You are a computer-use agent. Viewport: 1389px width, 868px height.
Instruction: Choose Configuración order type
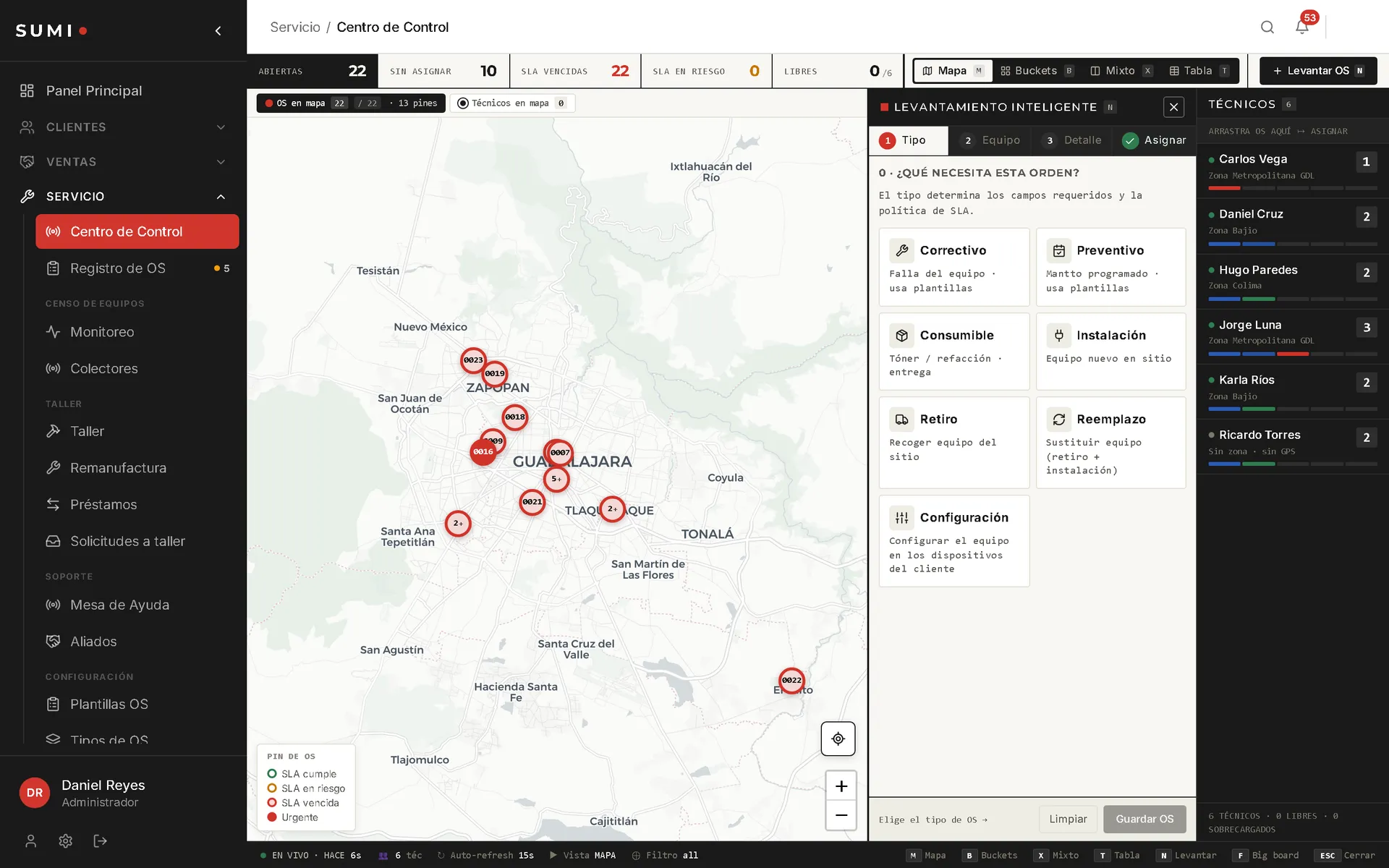[x=953, y=541]
